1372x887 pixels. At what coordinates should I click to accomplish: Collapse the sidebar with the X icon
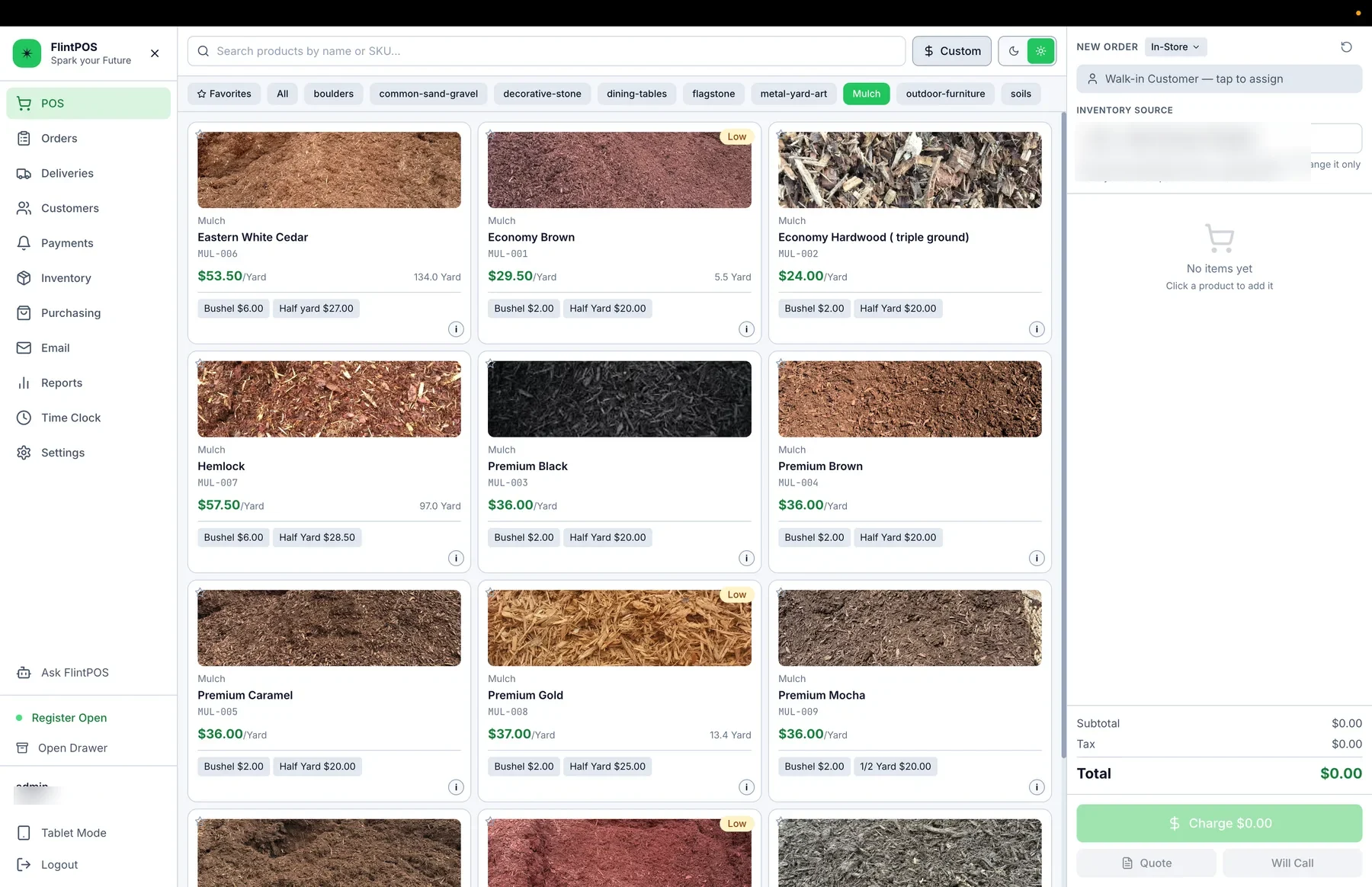click(x=155, y=53)
